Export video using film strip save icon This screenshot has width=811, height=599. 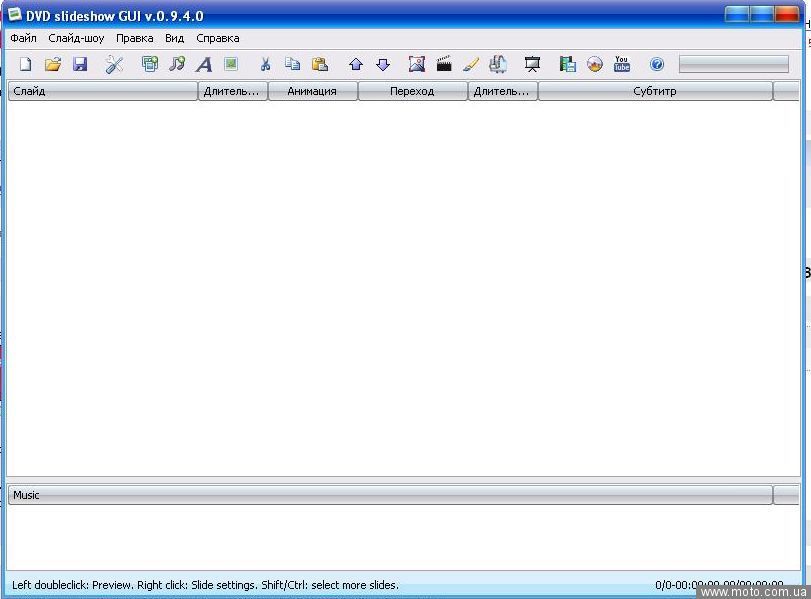tap(567, 64)
